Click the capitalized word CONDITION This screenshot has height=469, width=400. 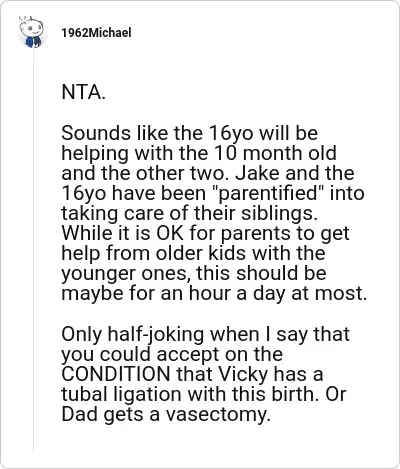click(x=116, y=374)
